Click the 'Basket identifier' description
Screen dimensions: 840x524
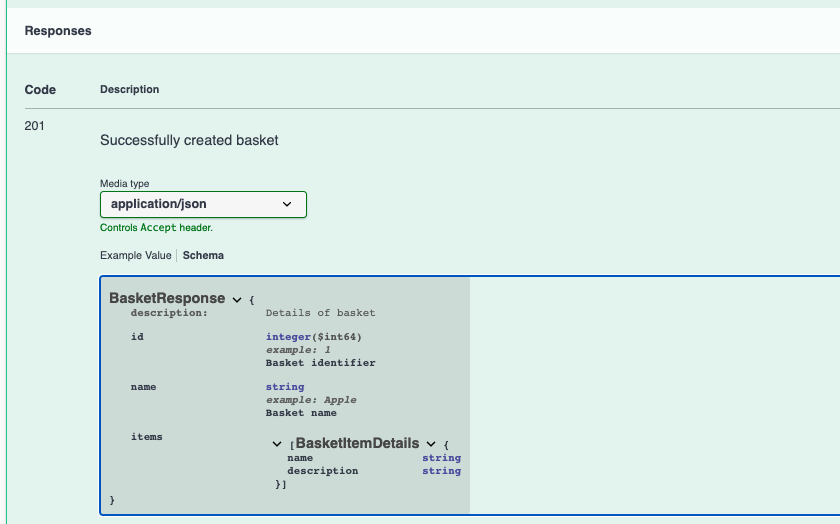click(320, 363)
